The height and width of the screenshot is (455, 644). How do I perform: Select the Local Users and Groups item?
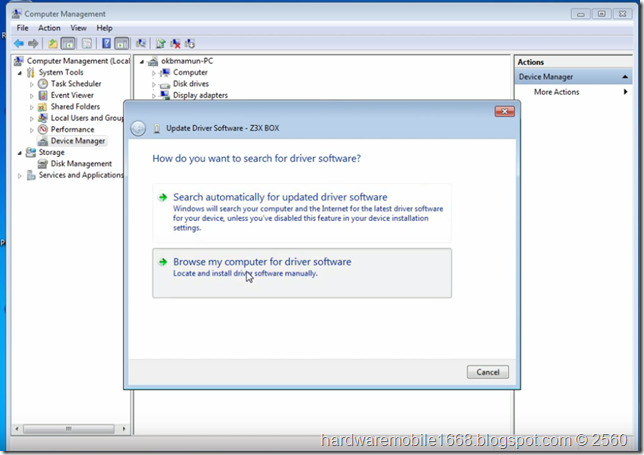[x=87, y=118]
